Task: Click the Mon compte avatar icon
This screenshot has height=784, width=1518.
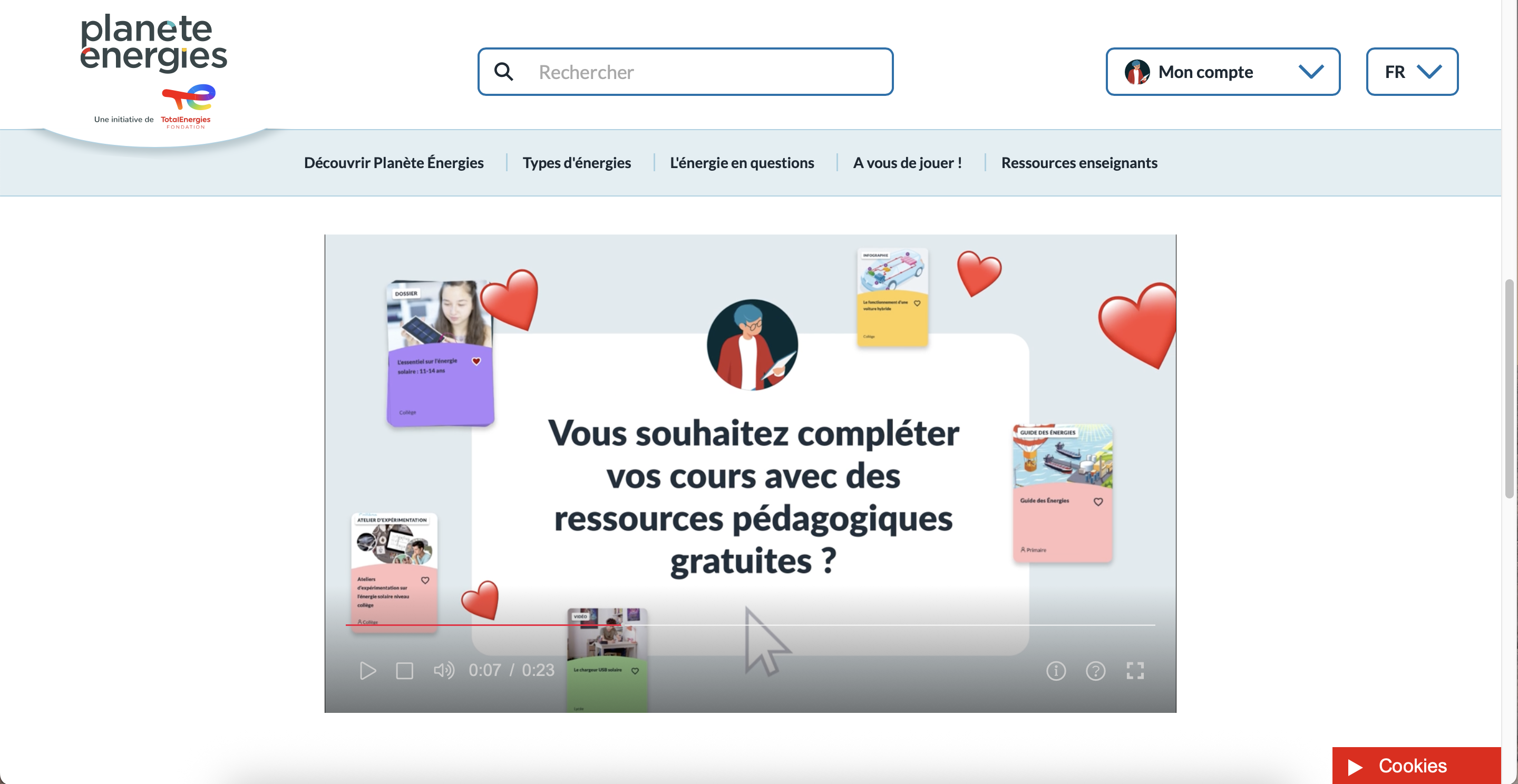Action: tap(1137, 72)
